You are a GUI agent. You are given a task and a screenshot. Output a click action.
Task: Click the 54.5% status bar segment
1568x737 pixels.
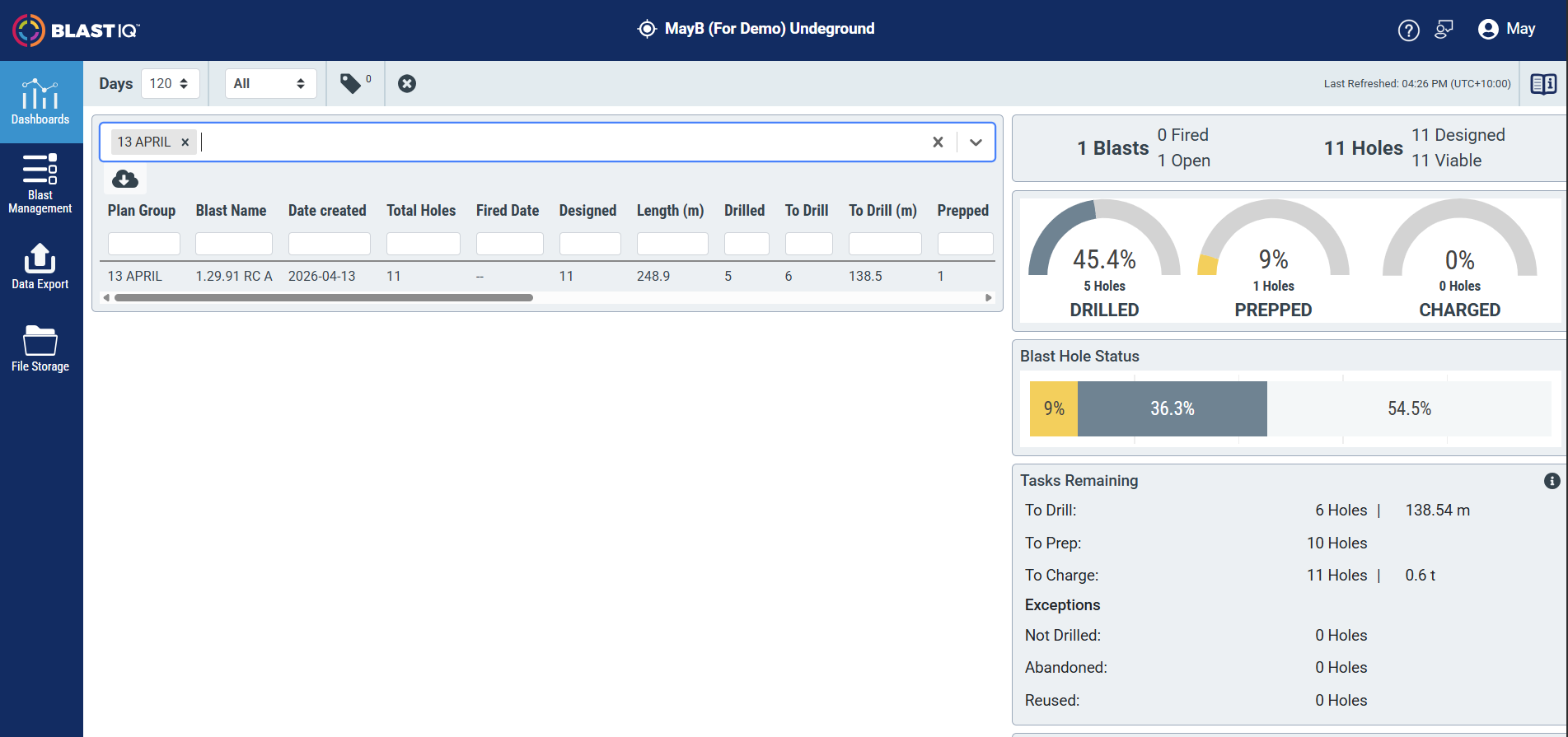tap(1409, 408)
